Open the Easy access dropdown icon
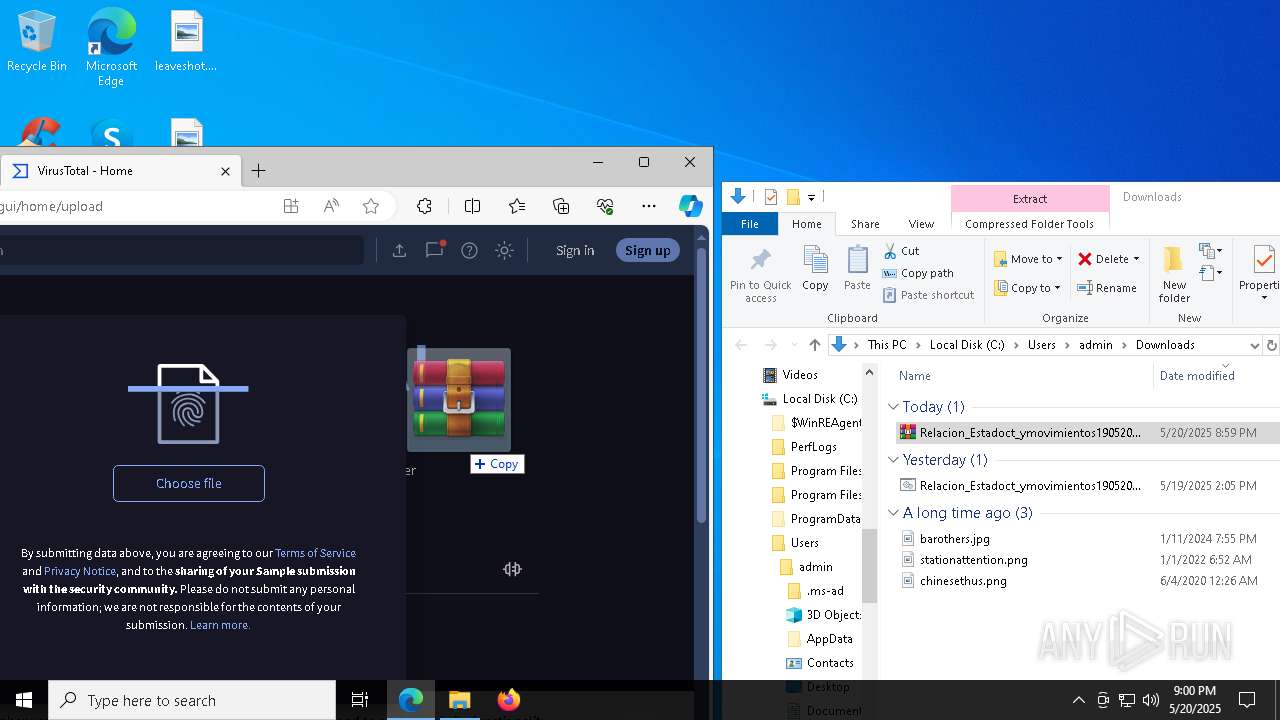 coord(1211,273)
